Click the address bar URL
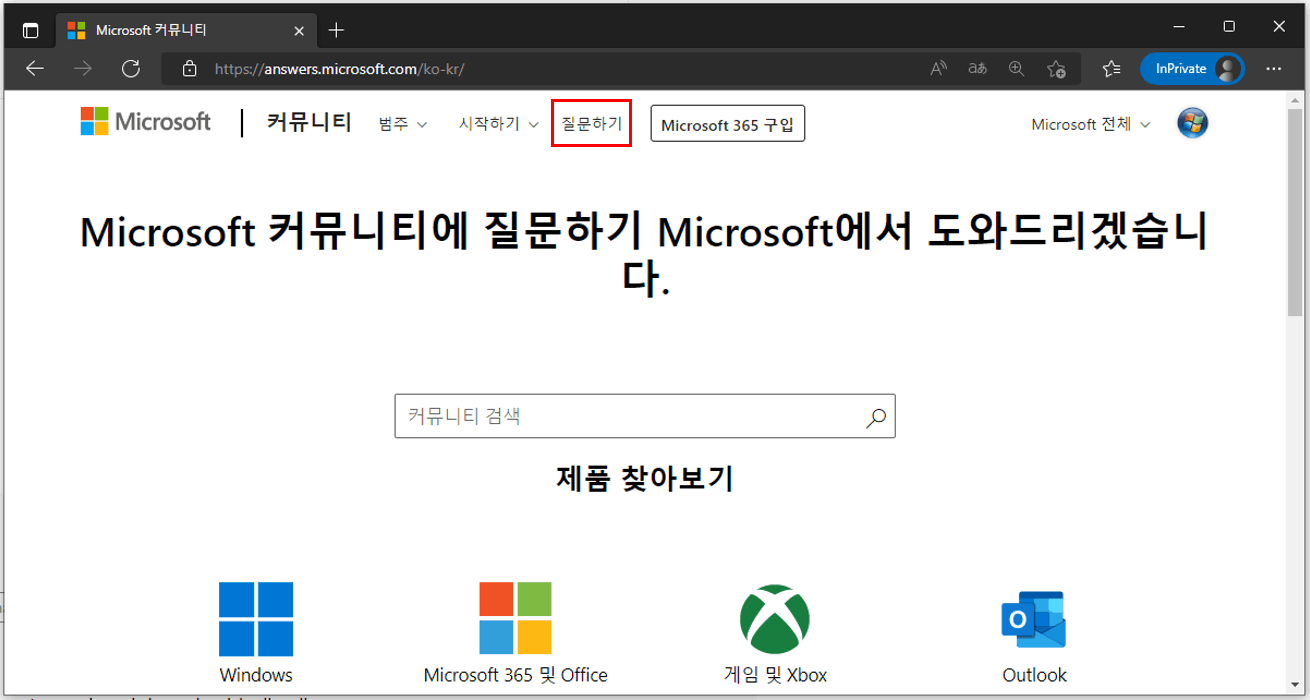The height and width of the screenshot is (700, 1310). pos(340,69)
